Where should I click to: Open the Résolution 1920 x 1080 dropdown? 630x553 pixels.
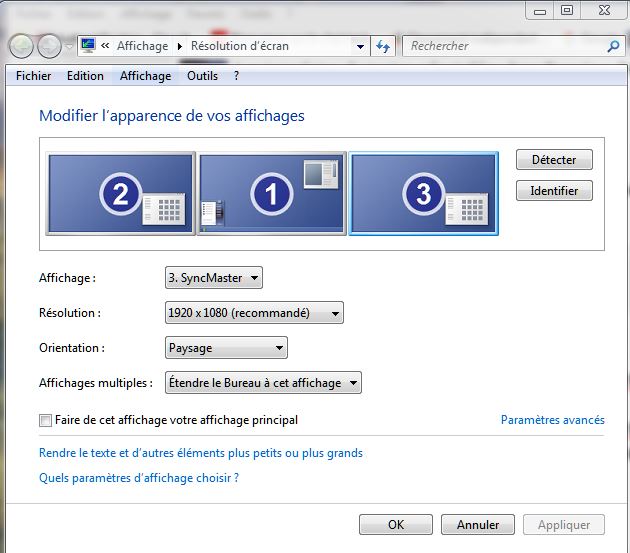click(254, 313)
